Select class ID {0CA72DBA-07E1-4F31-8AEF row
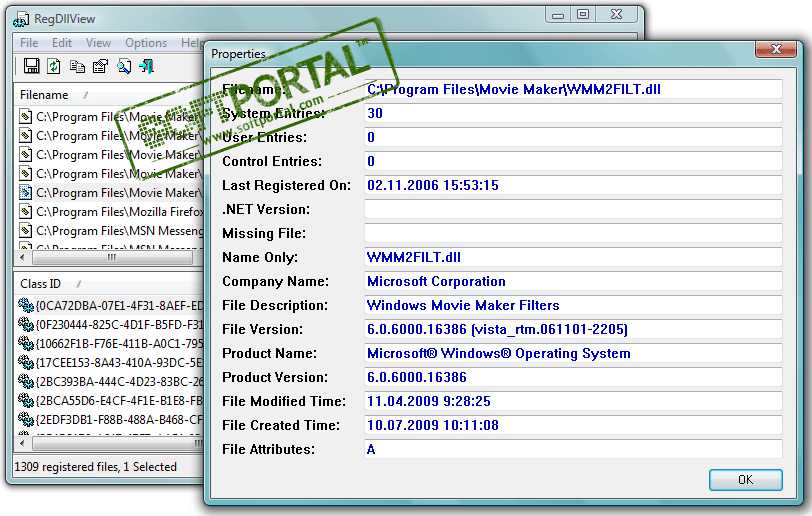 point(111,306)
